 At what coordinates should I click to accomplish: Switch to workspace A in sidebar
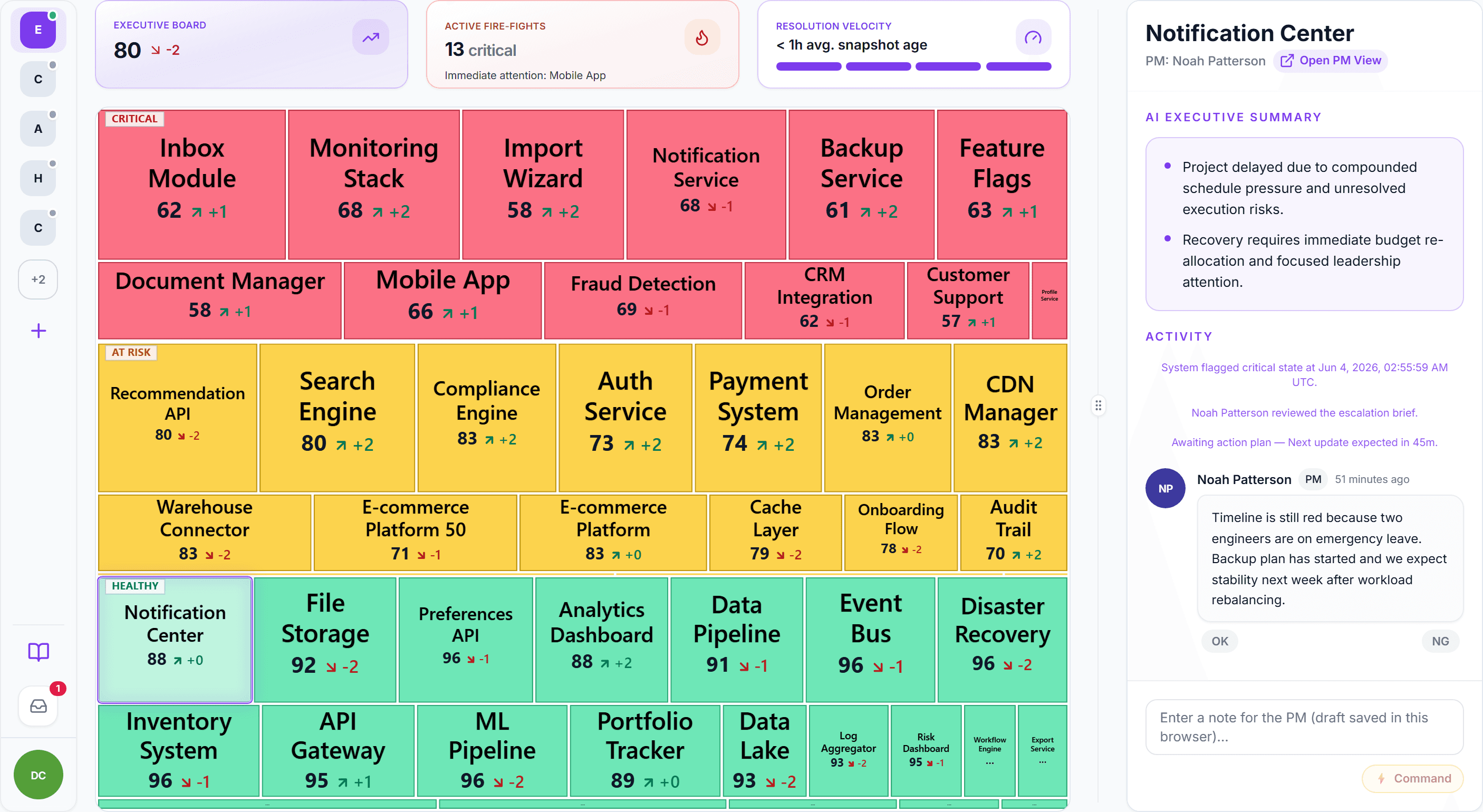coord(38,129)
